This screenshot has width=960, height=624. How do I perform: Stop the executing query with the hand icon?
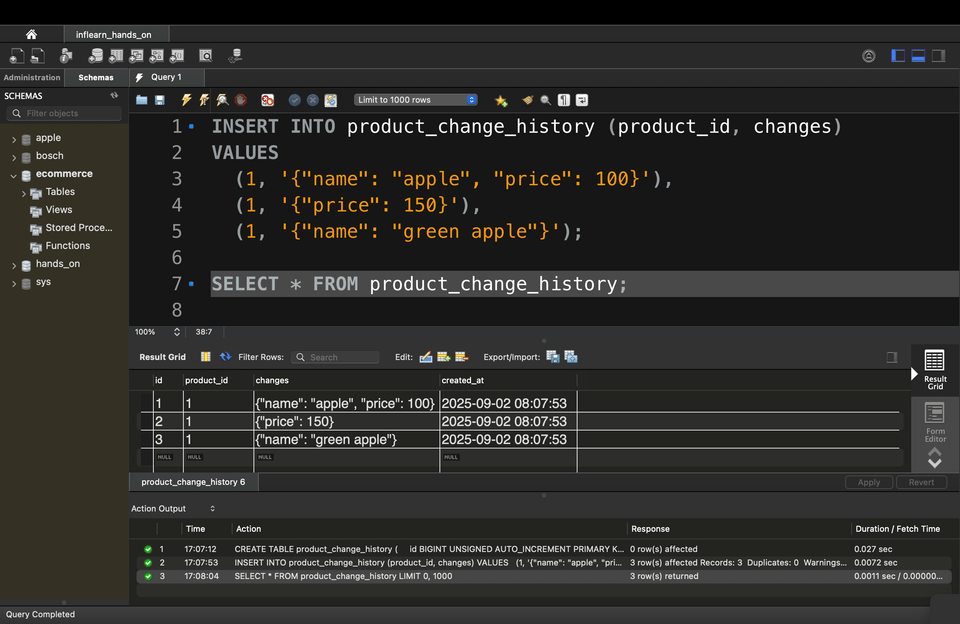pyautogui.click(x=241, y=100)
